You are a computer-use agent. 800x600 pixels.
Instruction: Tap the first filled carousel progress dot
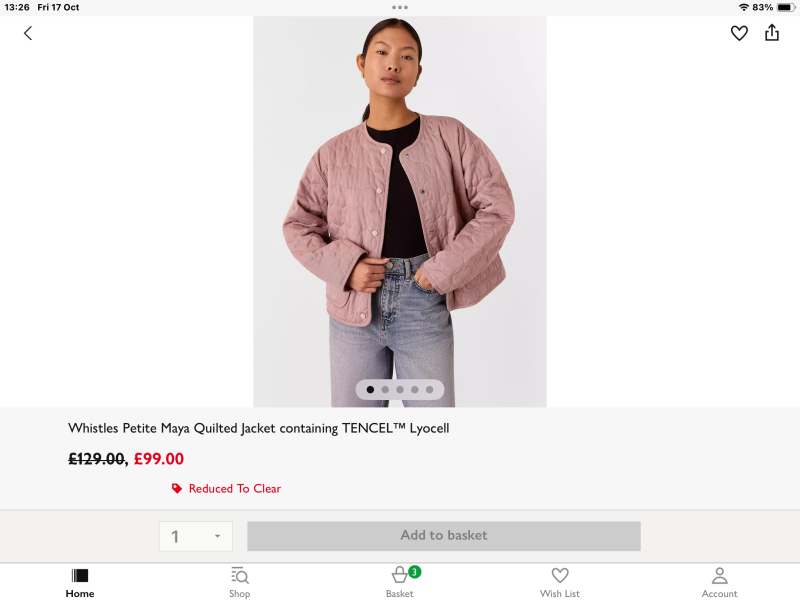370,389
